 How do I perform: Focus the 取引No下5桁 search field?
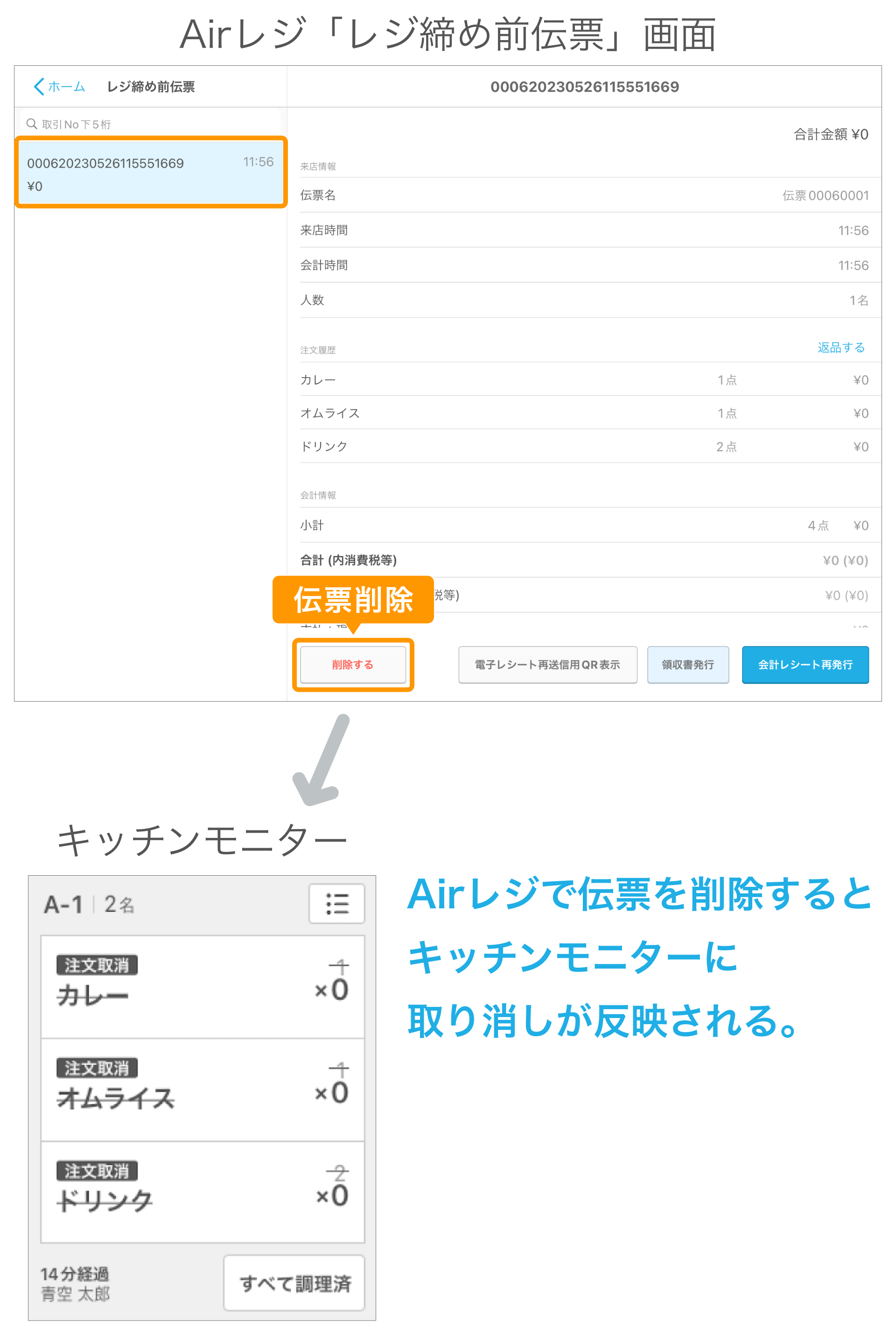tap(151, 124)
